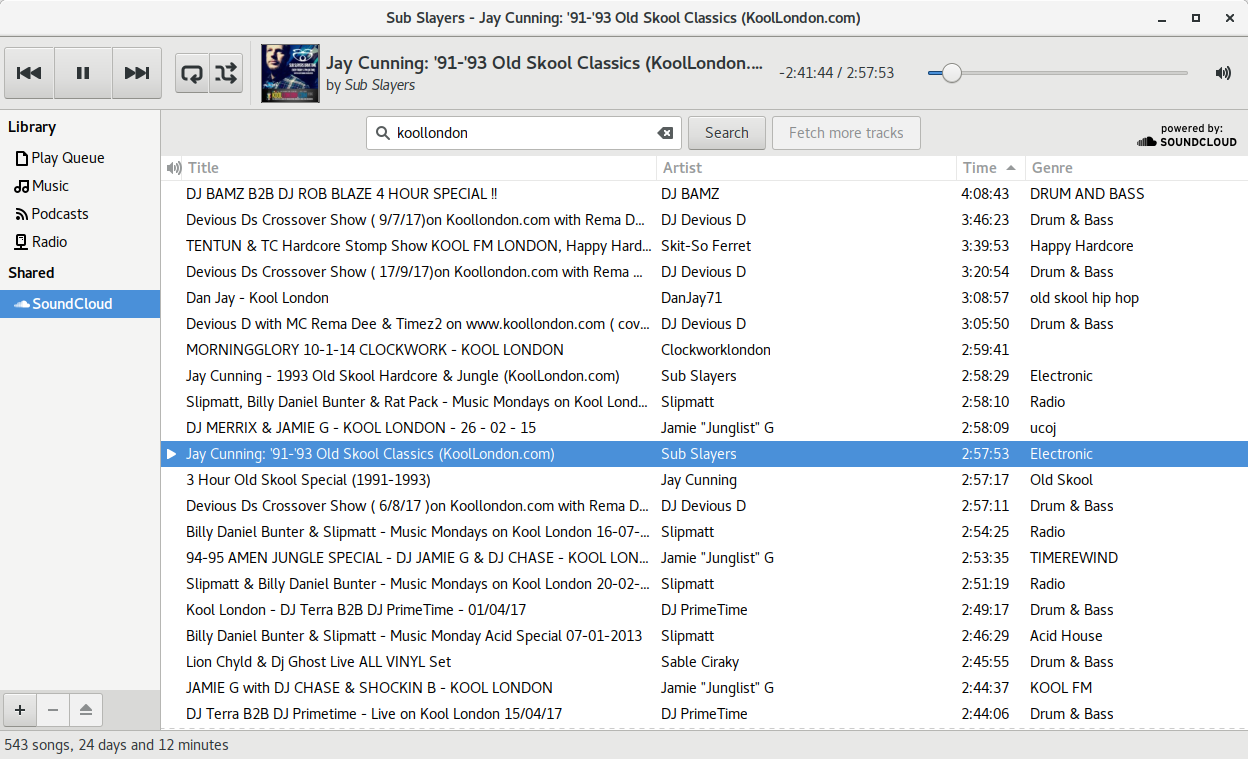Select Podcasts in the sidebar
1248x759 pixels.
click(59, 214)
